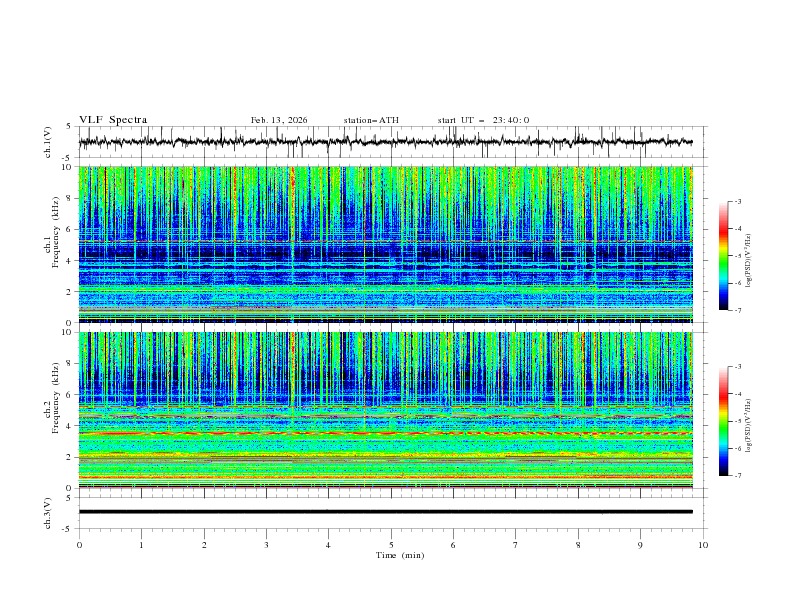Click the '-7' tick on lower colorbar
The width and height of the screenshot is (792, 612).
(737, 475)
